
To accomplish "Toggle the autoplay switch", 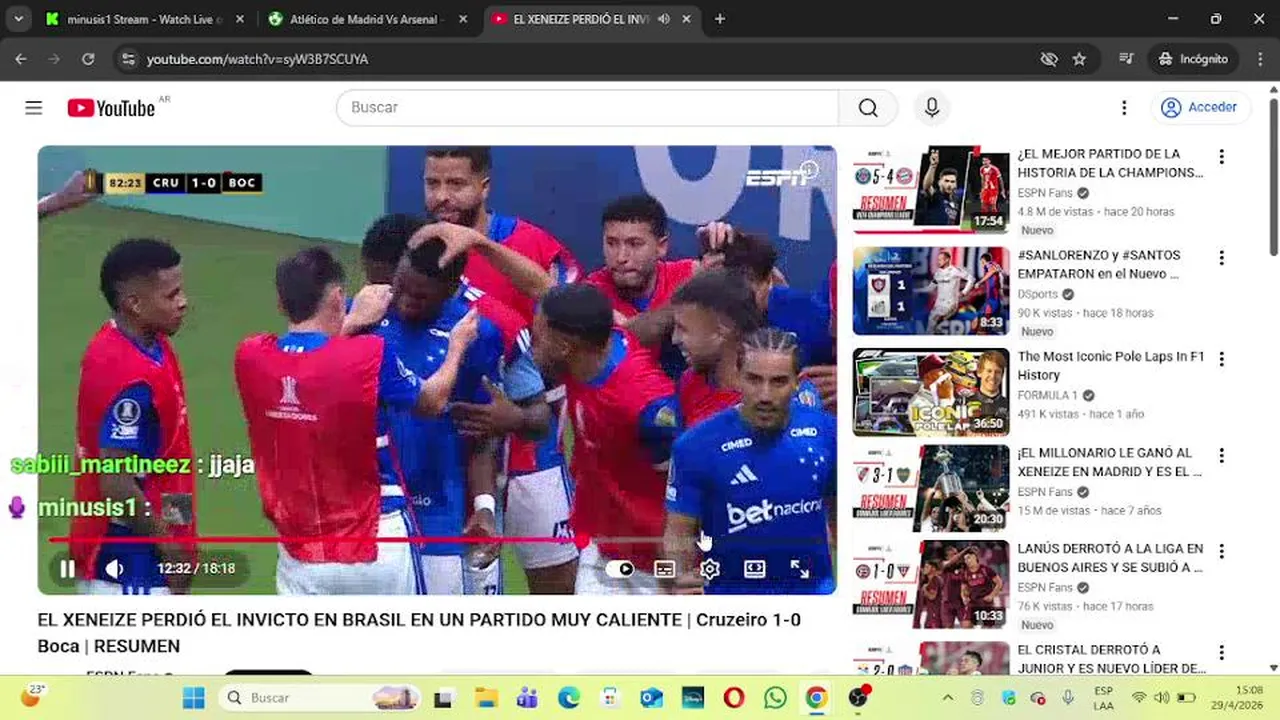I will tap(620, 569).
